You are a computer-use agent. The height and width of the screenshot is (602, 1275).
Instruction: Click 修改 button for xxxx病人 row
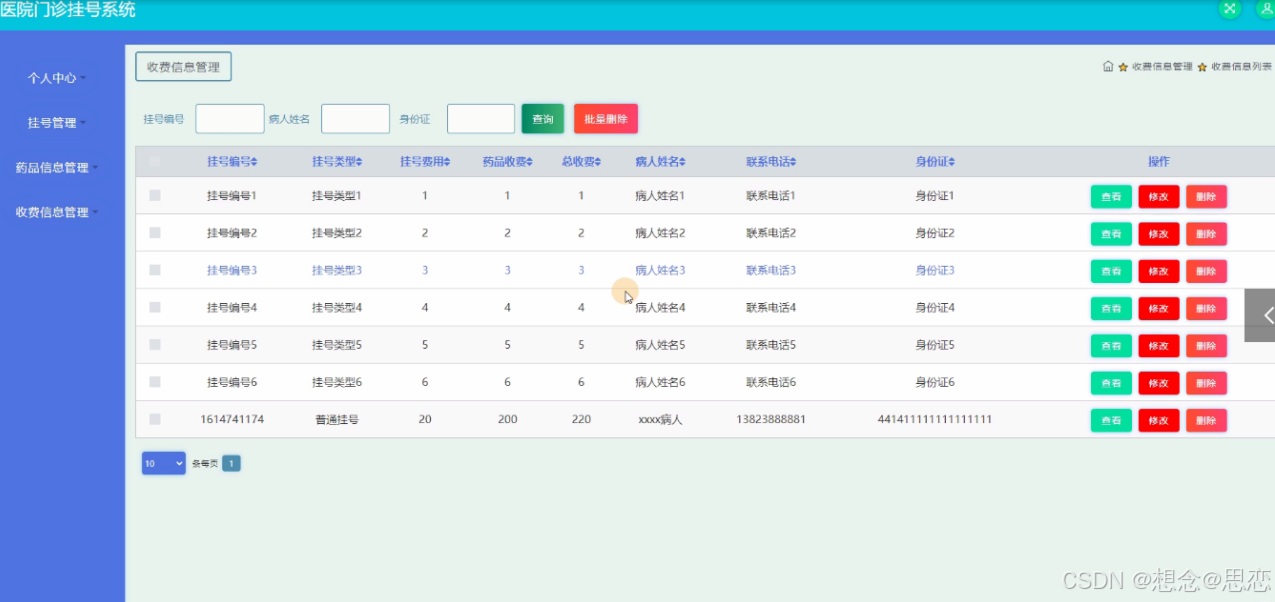[x=1159, y=420]
